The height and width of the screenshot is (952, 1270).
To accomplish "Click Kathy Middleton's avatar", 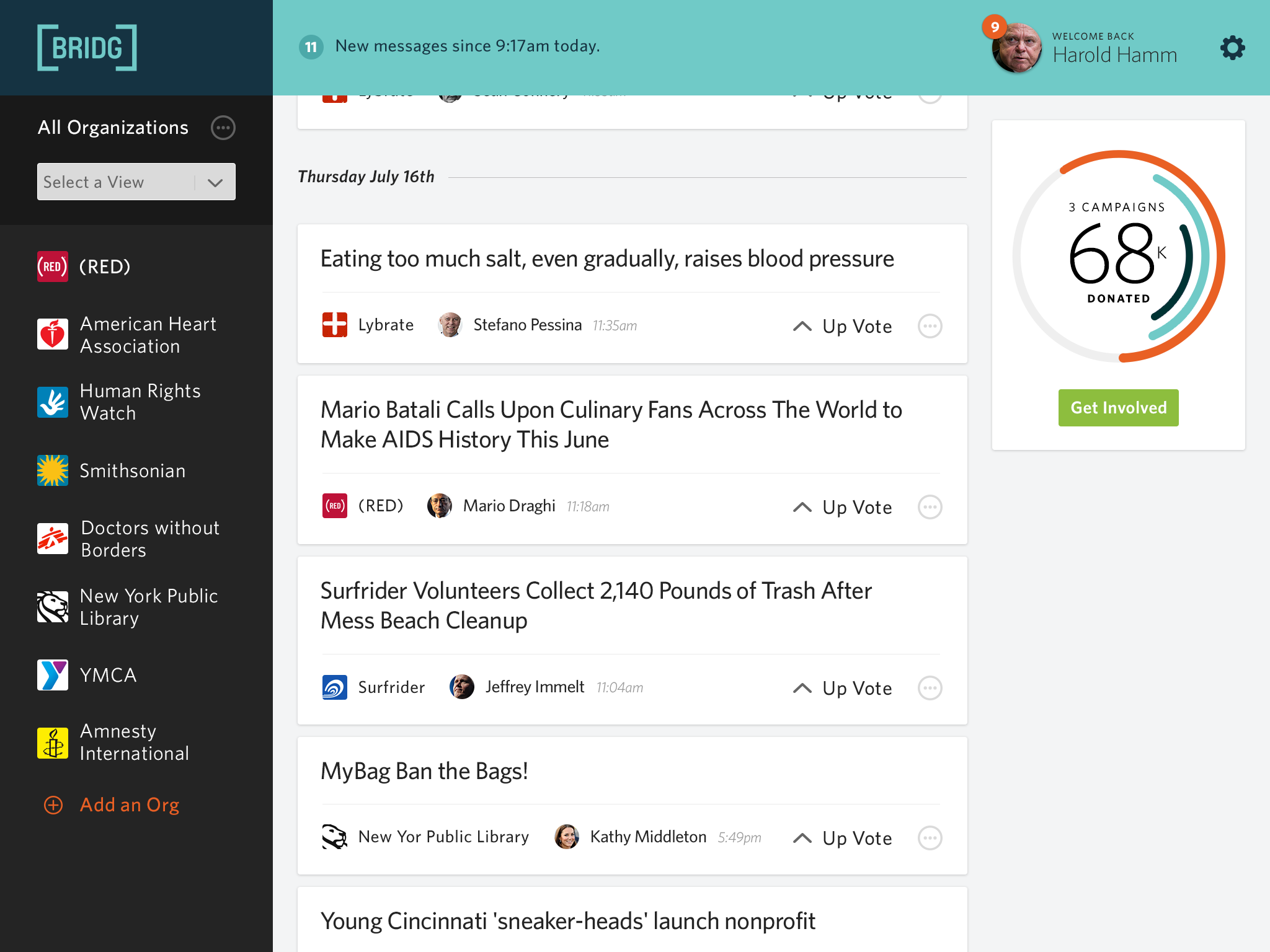I will 567,837.
